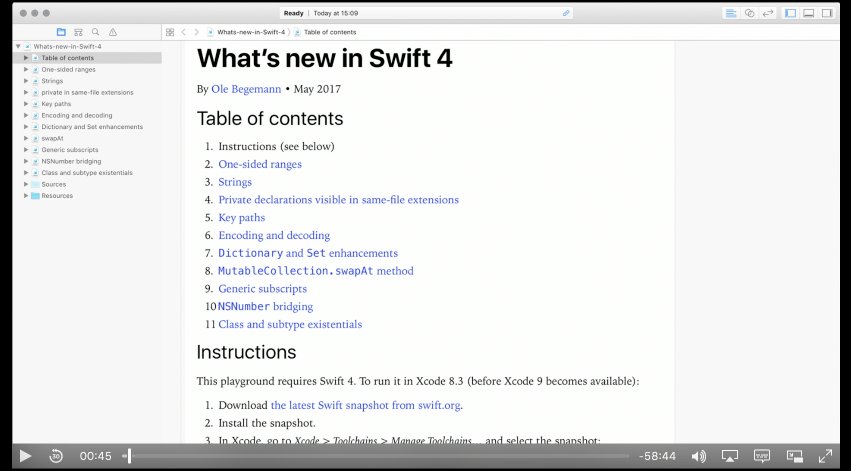This screenshot has height=471, width=851.
Task: Open the Symbol navigator icon
Action: pos(79,32)
